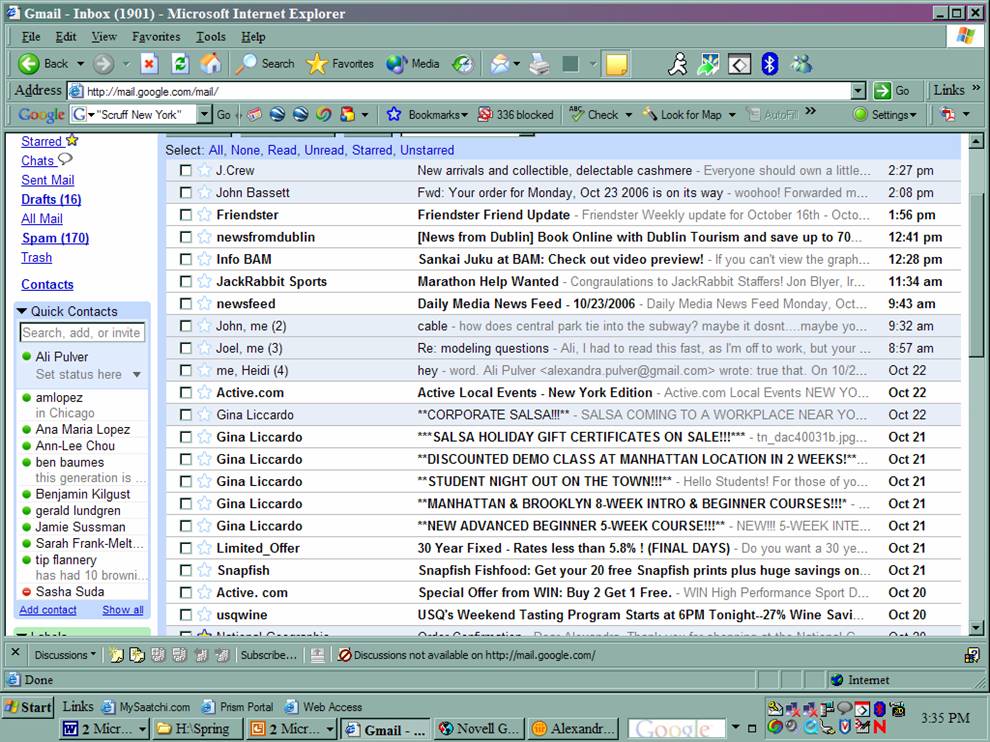Click the 336 blocked popup blocker icon
The width and height of the screenshot is (990, 742).
pyautogui.click(x=485, y=114)
